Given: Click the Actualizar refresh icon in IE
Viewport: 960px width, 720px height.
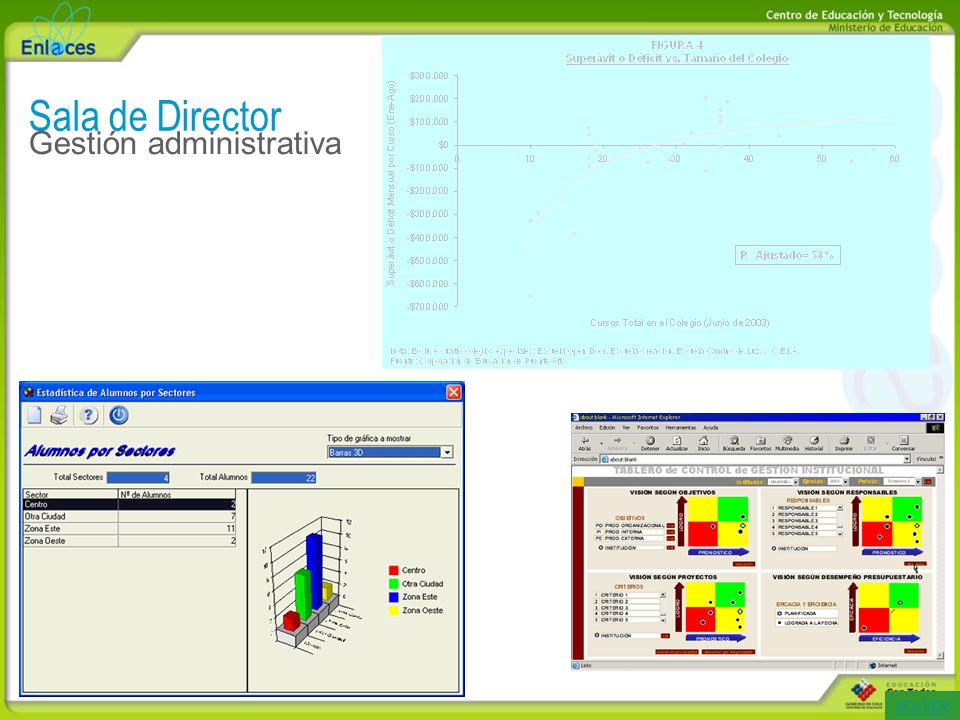Looking at the screenshot, I should [x=677, y=443].
